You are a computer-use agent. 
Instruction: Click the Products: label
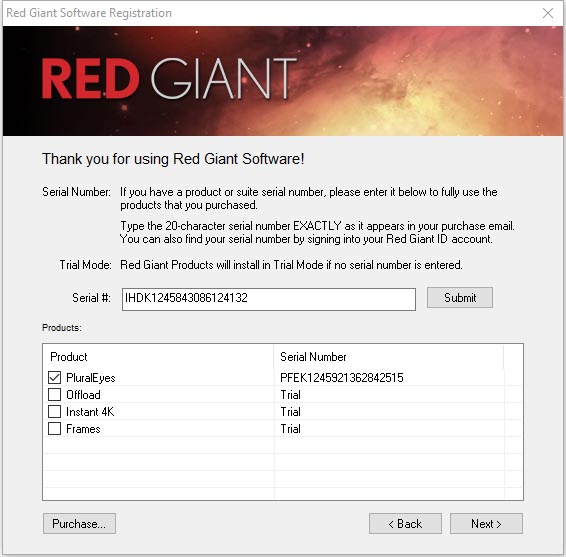coord(62,327)
